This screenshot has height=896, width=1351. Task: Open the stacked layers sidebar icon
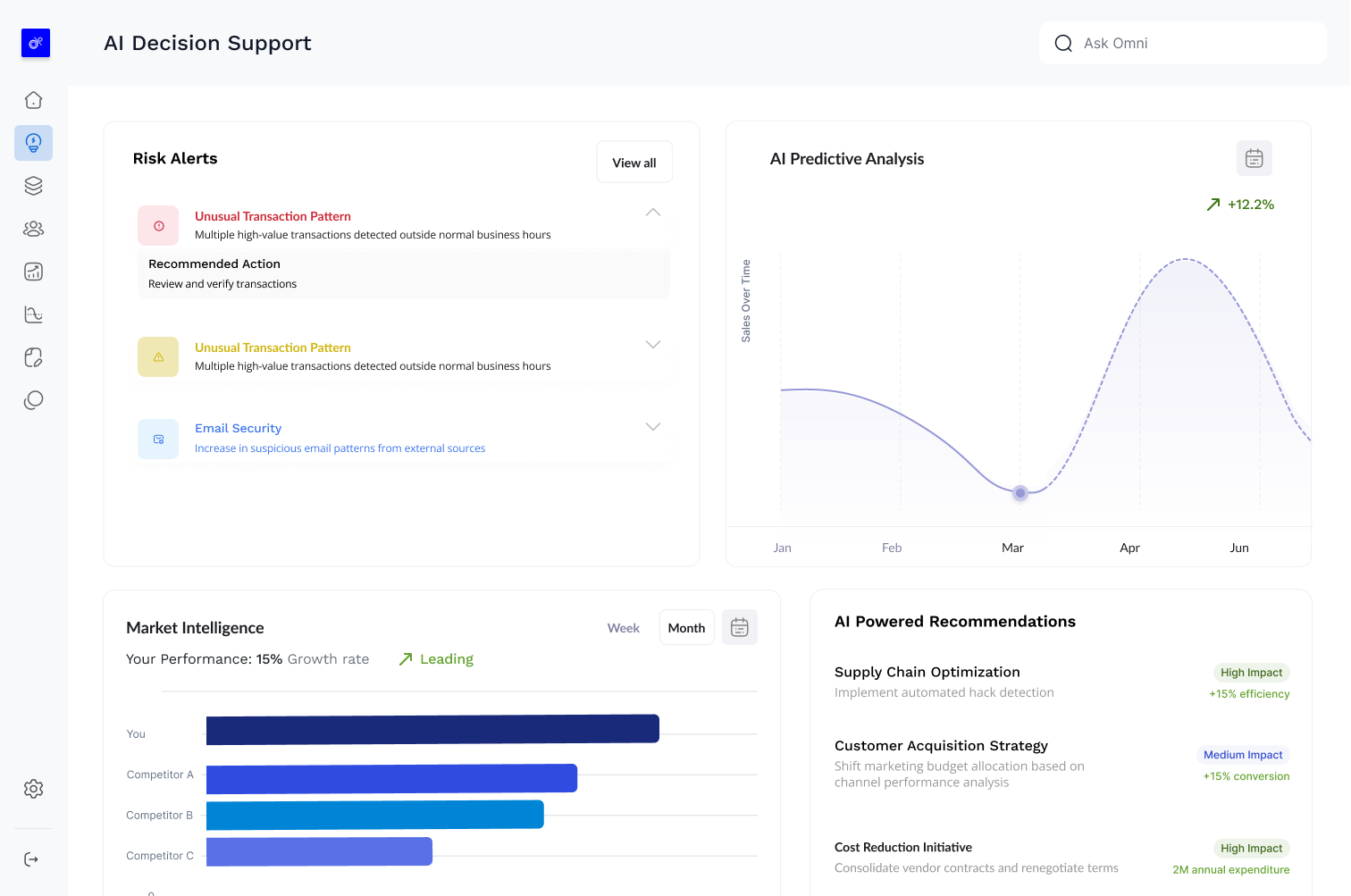point(33,186)
